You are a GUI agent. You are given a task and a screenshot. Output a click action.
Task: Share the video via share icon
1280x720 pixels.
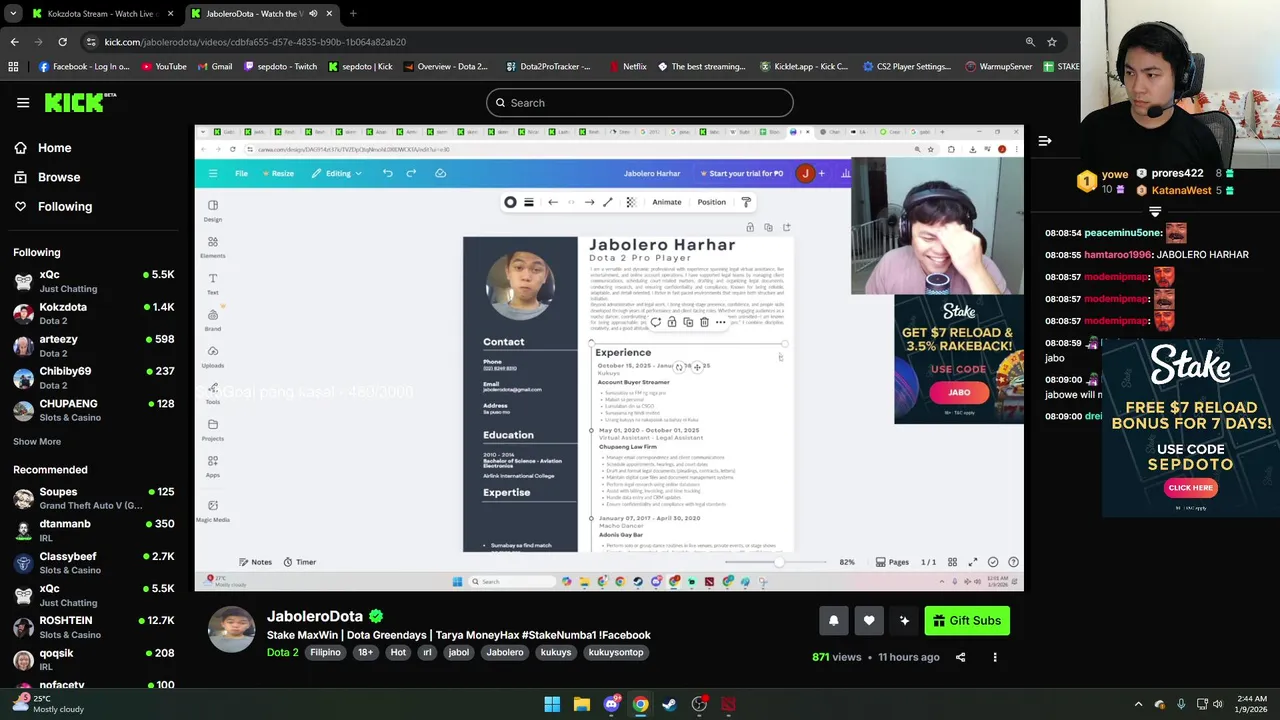coord(960,657)
